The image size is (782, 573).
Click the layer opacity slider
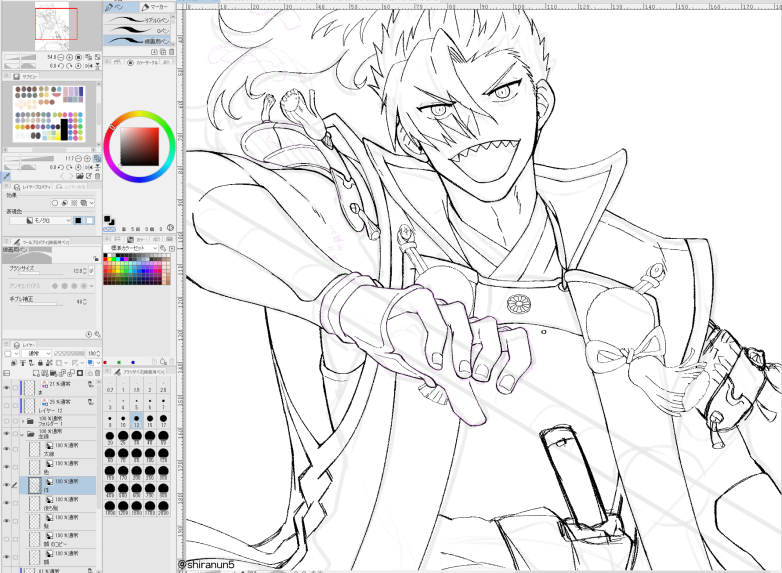(68, 354)
